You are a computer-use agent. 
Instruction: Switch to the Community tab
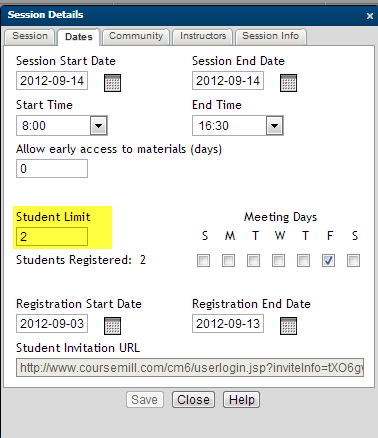136,36
